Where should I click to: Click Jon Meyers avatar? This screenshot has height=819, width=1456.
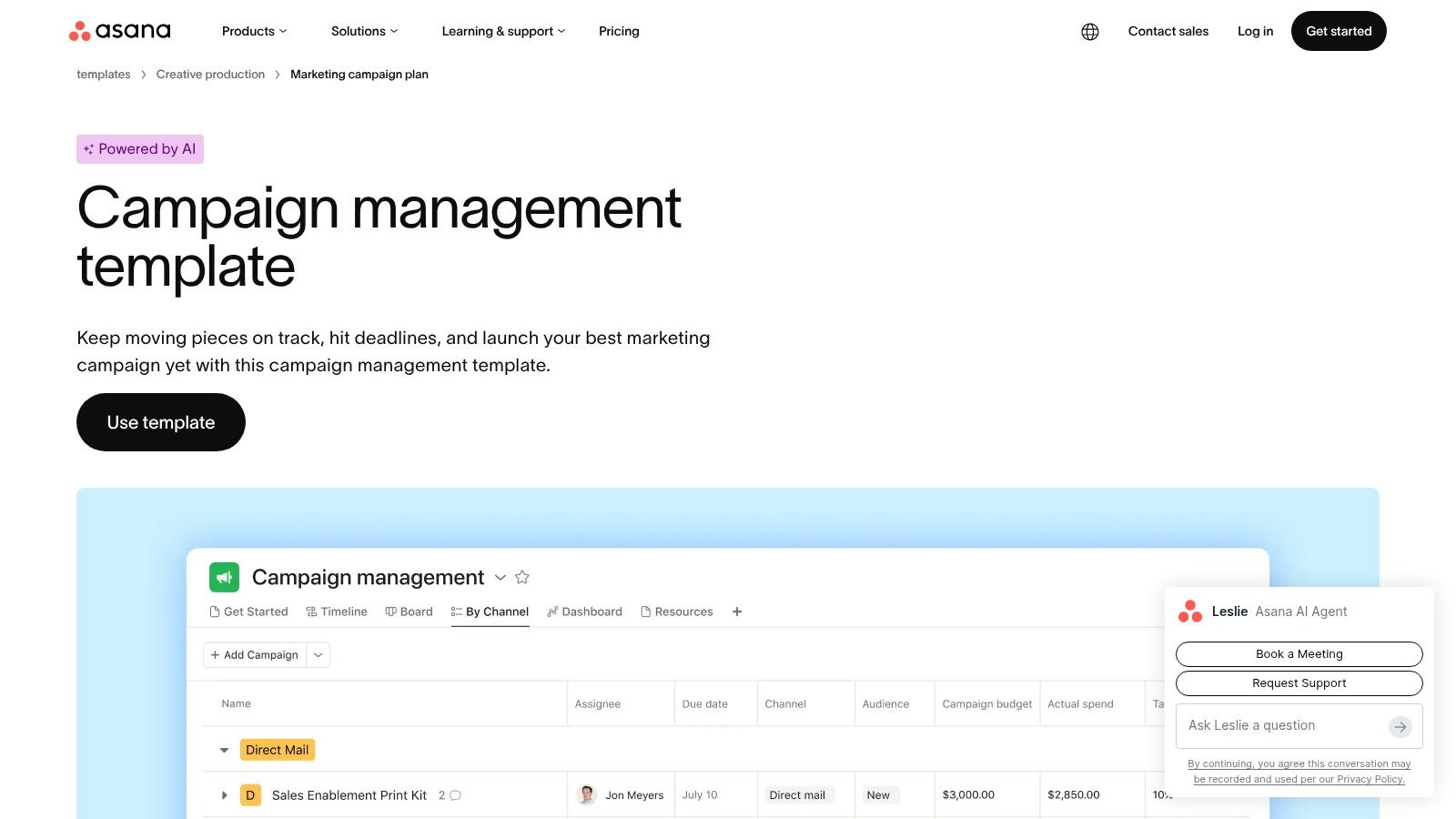[x=587, y=794]
